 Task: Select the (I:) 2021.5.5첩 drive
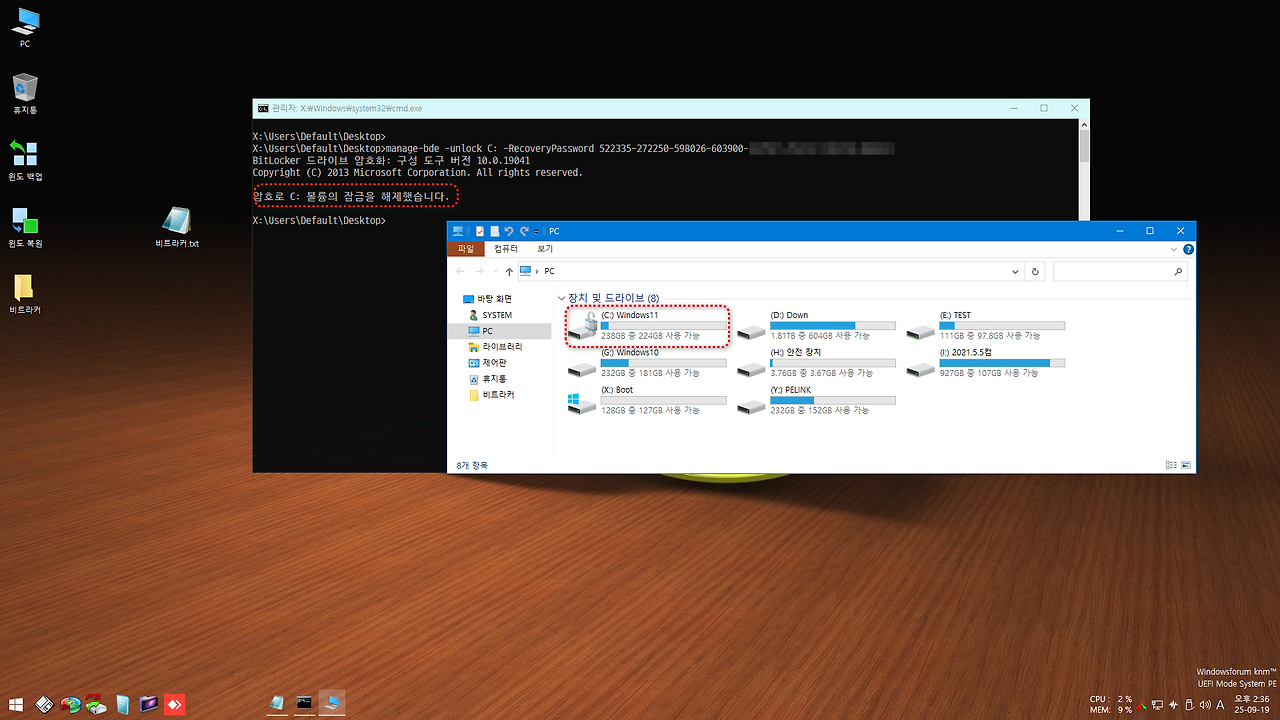pos(986,363)
